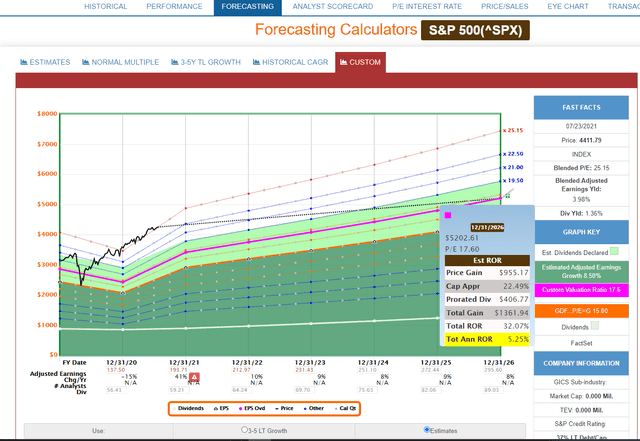640x441 pixels.
Task: Toggle the EPS legend item
Action: point(222,408)
